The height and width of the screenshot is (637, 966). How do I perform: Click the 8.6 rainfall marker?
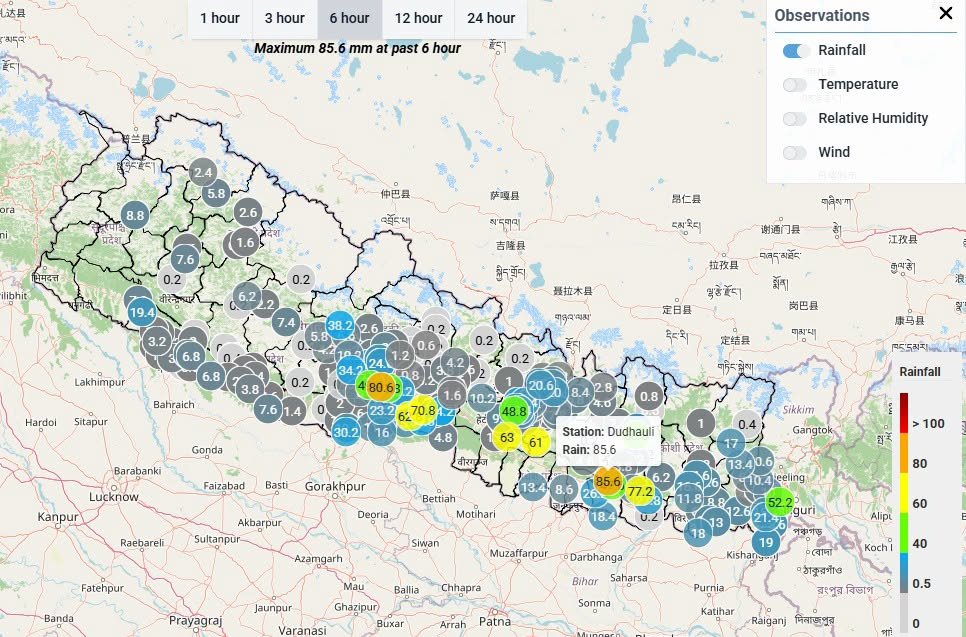click(564, 490)
